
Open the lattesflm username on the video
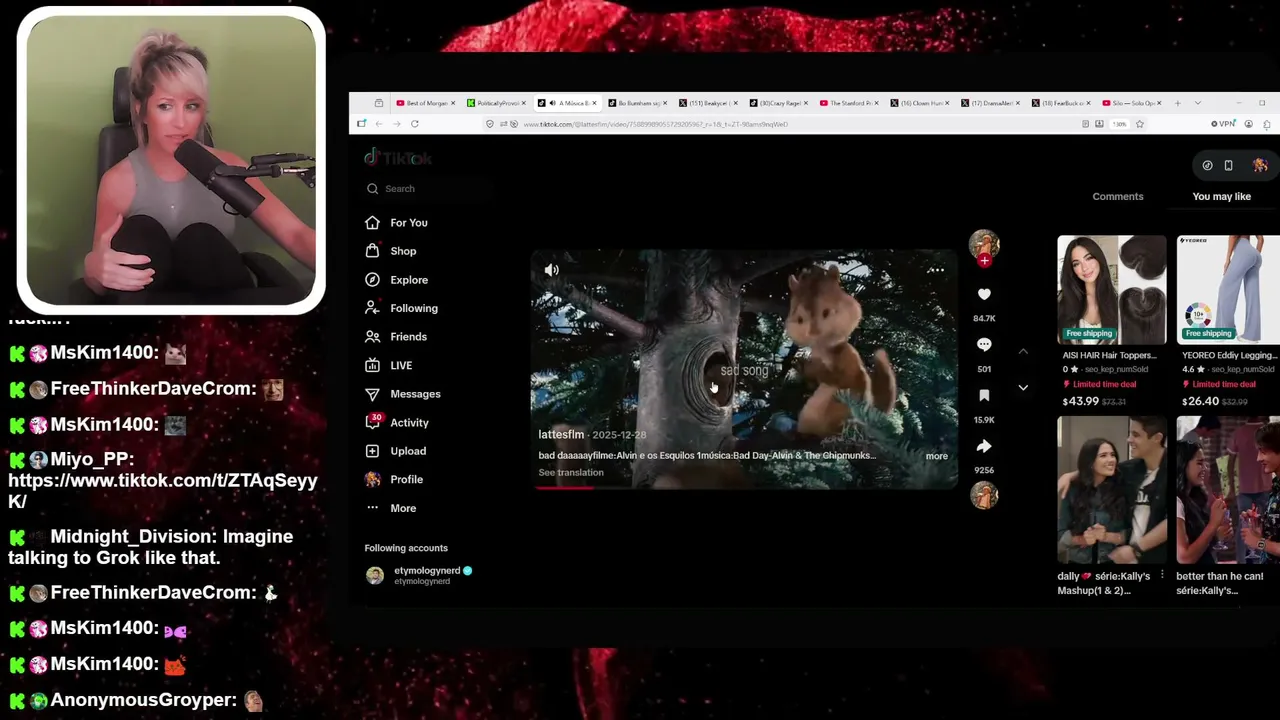click(x=561, y=435)
